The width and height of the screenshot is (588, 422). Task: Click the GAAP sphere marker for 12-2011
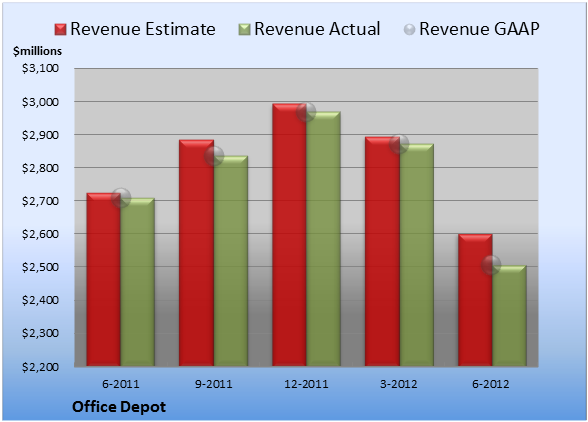306,112
